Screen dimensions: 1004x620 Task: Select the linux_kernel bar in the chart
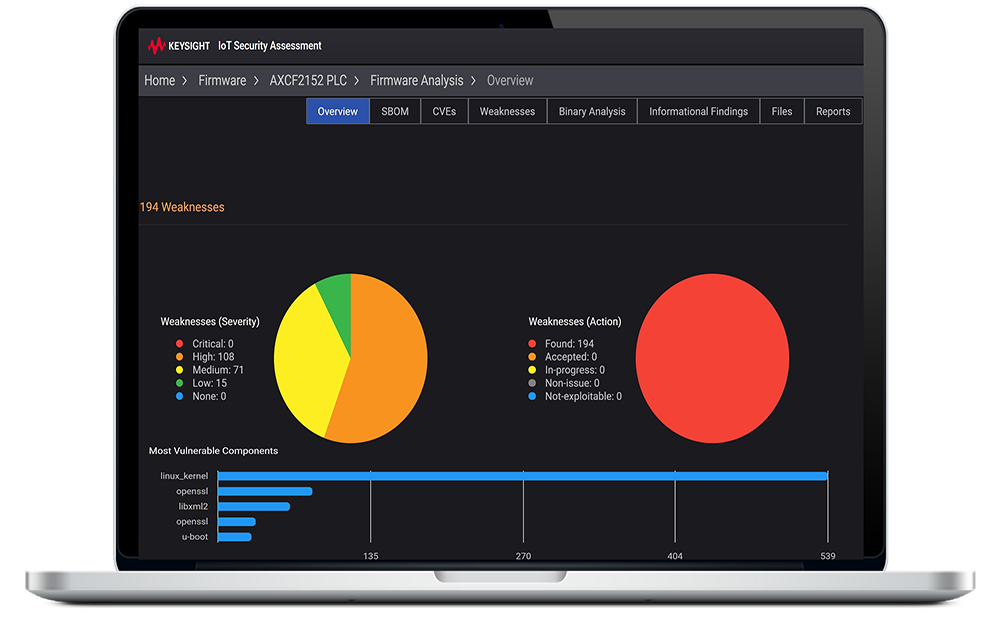[522, 476]
